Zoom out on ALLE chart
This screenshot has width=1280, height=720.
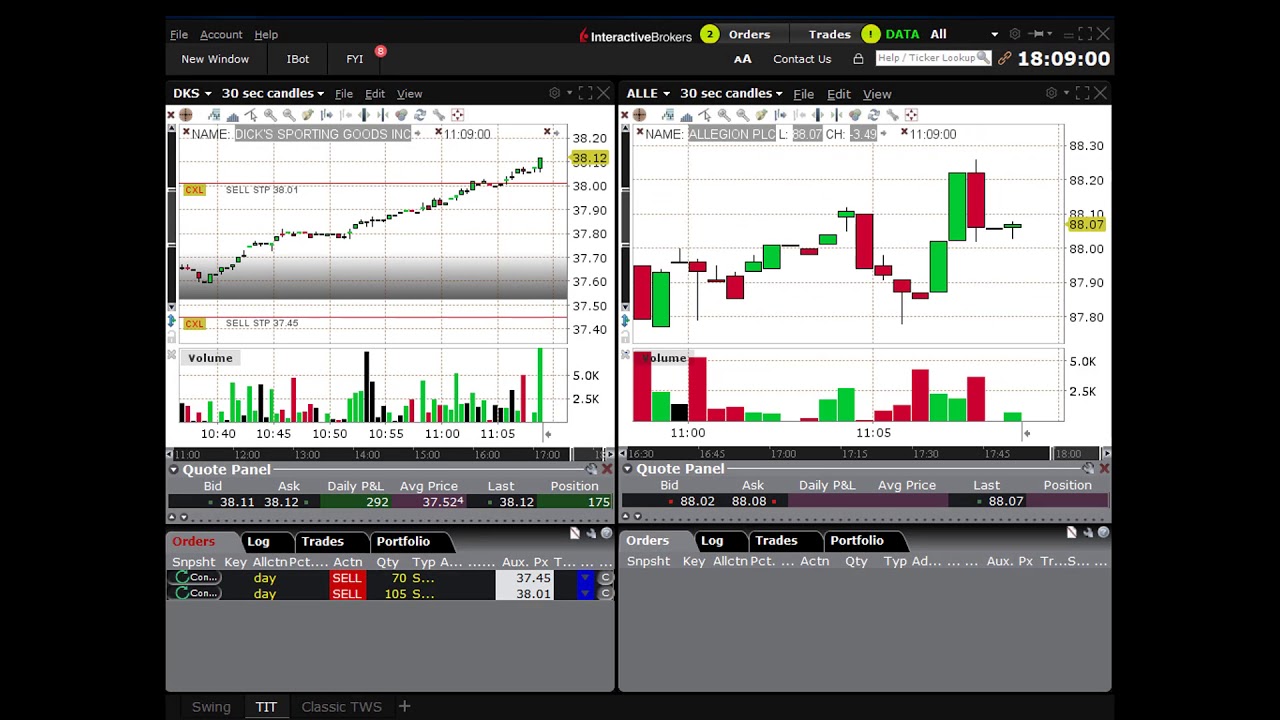pyautogui.click(x=743, y=115)
